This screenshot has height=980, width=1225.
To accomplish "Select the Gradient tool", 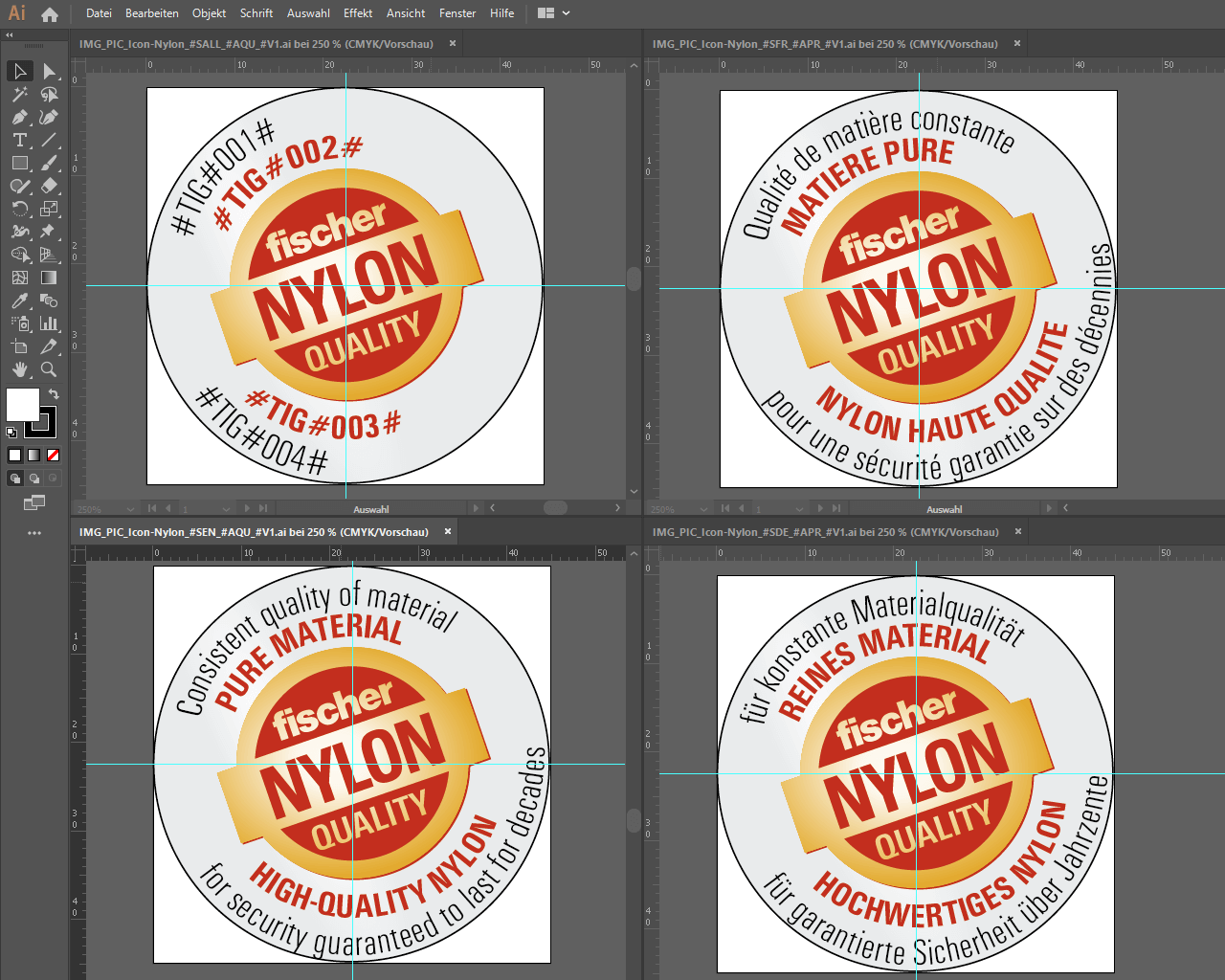I will pyautogui.click(x=49, y=278).
